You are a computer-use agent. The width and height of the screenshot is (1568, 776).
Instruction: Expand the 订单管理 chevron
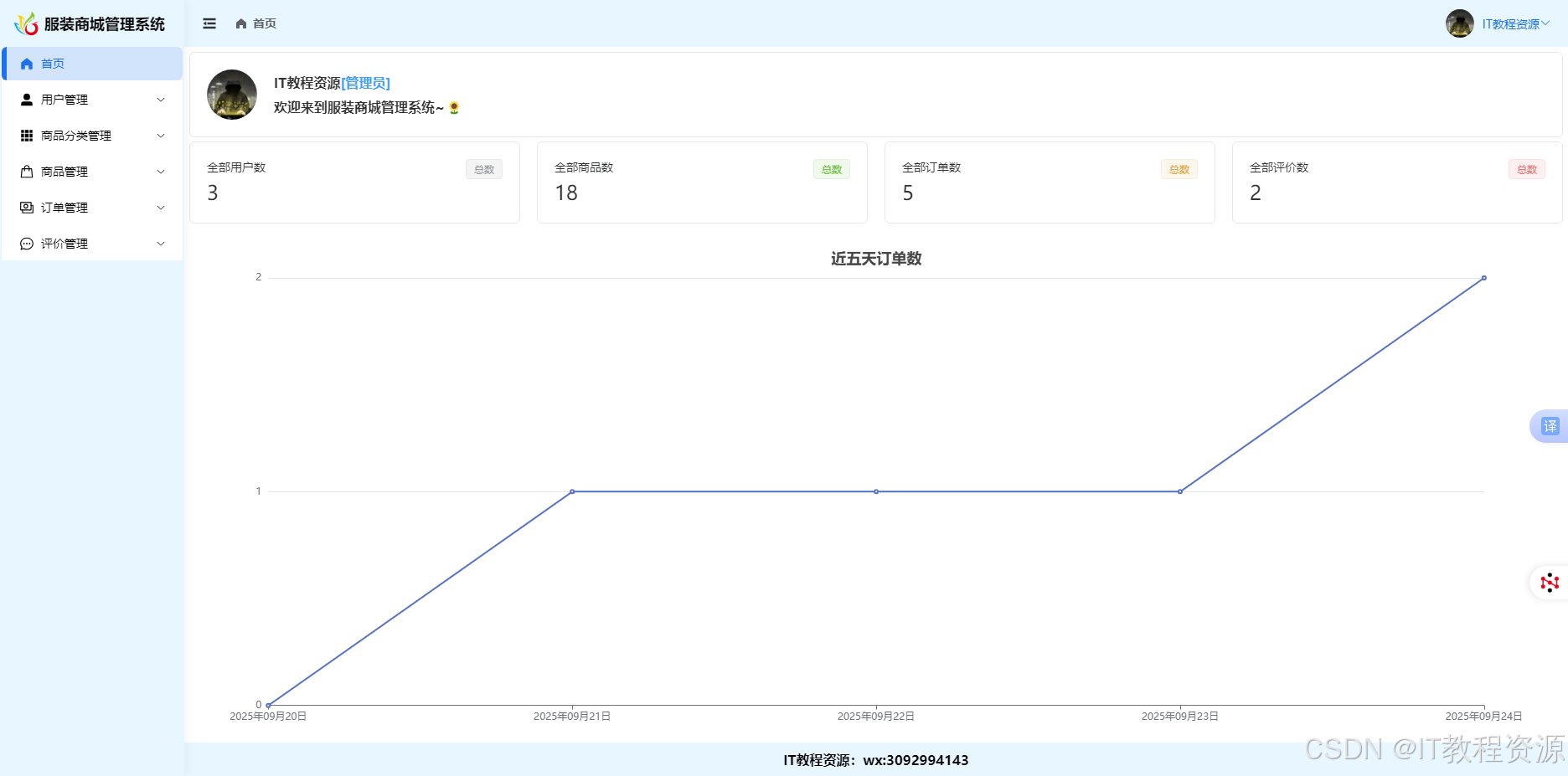coord(161,208)
